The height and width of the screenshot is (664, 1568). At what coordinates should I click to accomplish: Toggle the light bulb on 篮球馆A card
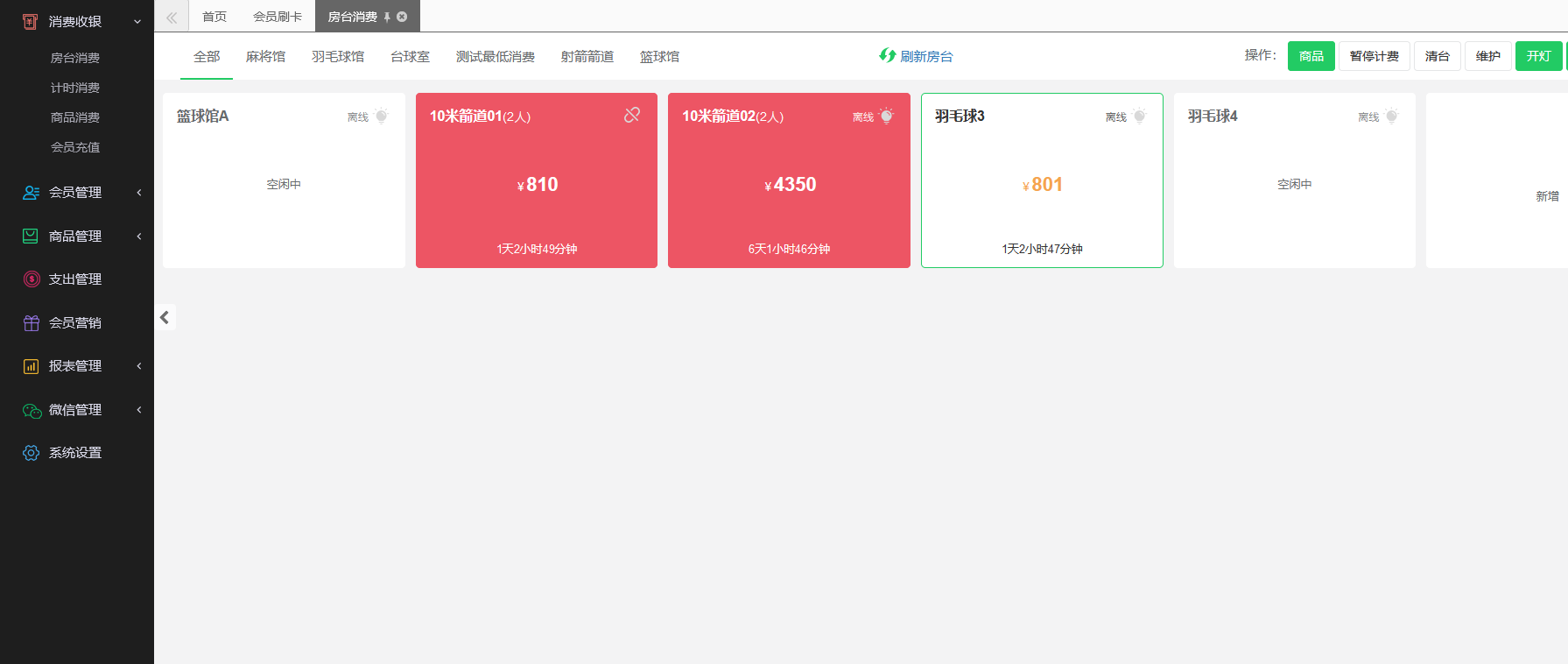pos(382,116)
